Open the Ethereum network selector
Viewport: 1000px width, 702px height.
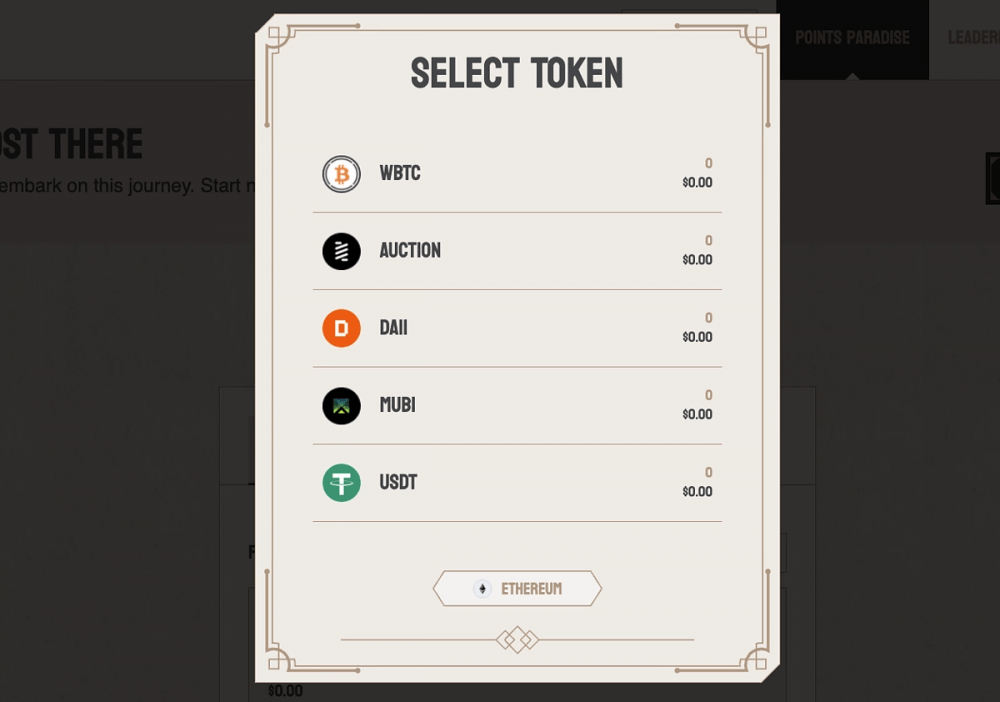517,588
